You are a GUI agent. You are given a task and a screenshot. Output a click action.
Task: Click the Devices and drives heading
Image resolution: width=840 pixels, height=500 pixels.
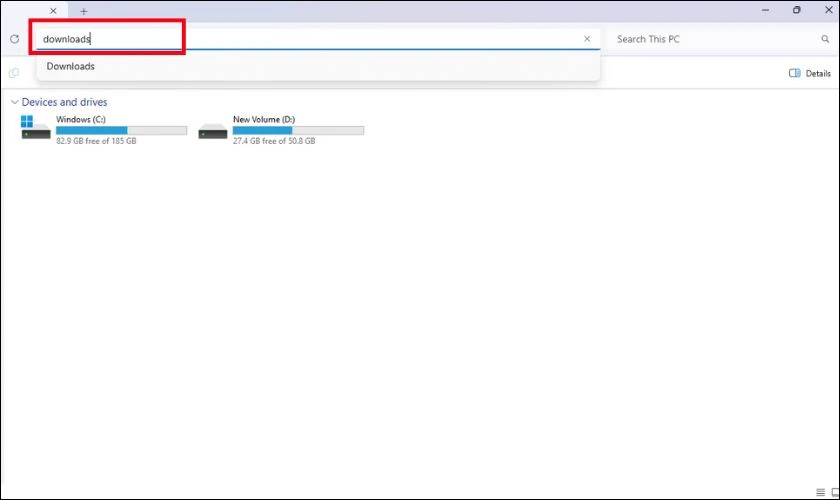(x=64, y=102)
